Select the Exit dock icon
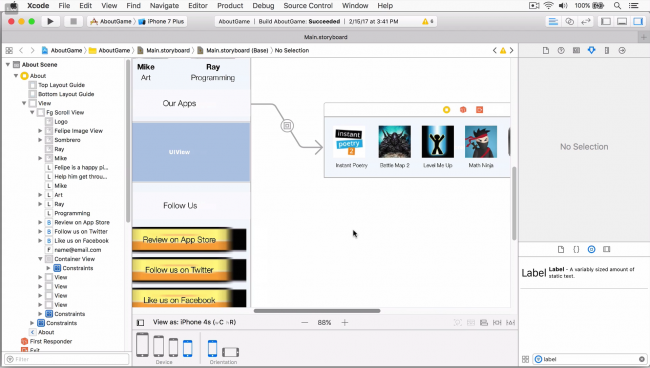The width and height of the screenshot is (650, 368). pos(480,110)
